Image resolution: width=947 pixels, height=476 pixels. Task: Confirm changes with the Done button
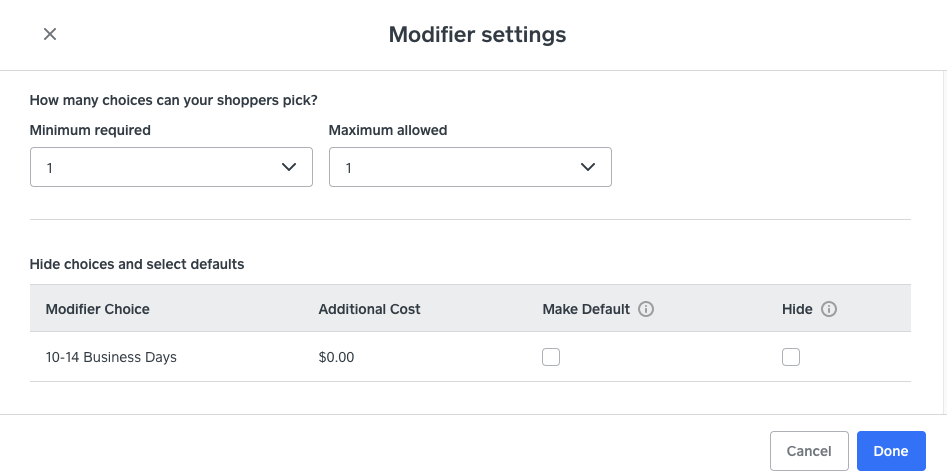(890, 451)
